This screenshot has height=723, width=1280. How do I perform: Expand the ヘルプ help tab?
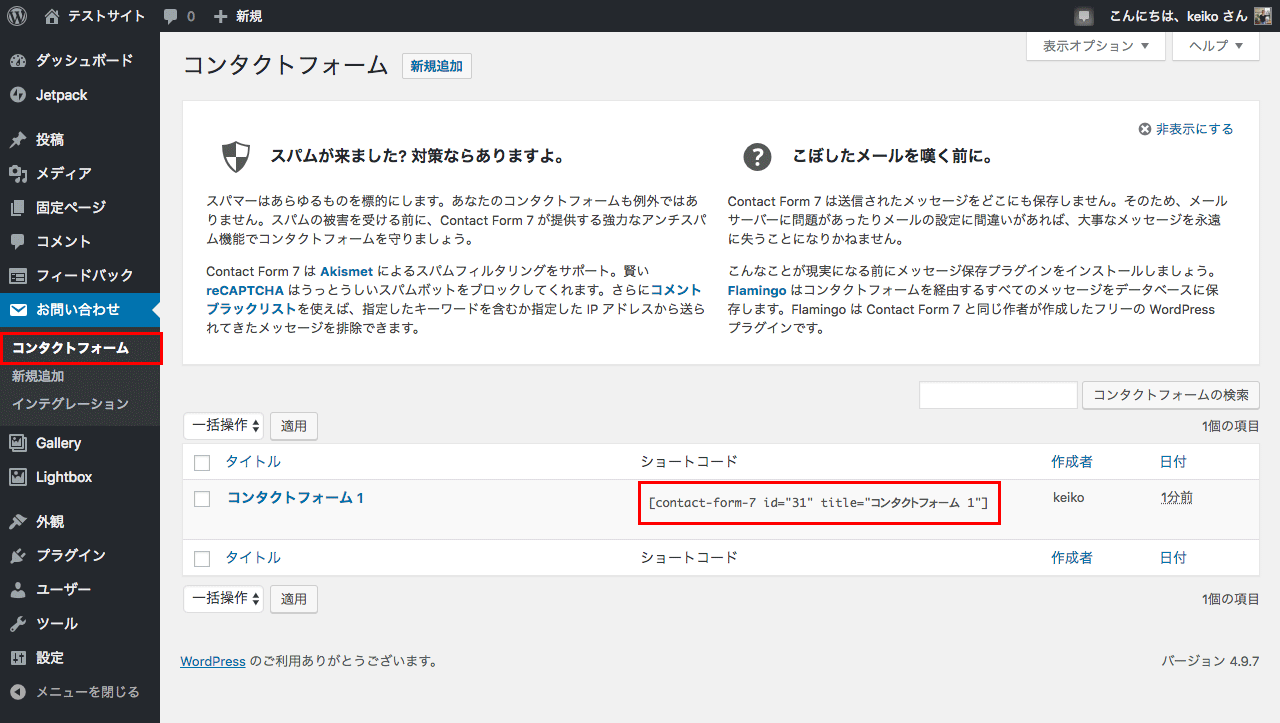1216,46
